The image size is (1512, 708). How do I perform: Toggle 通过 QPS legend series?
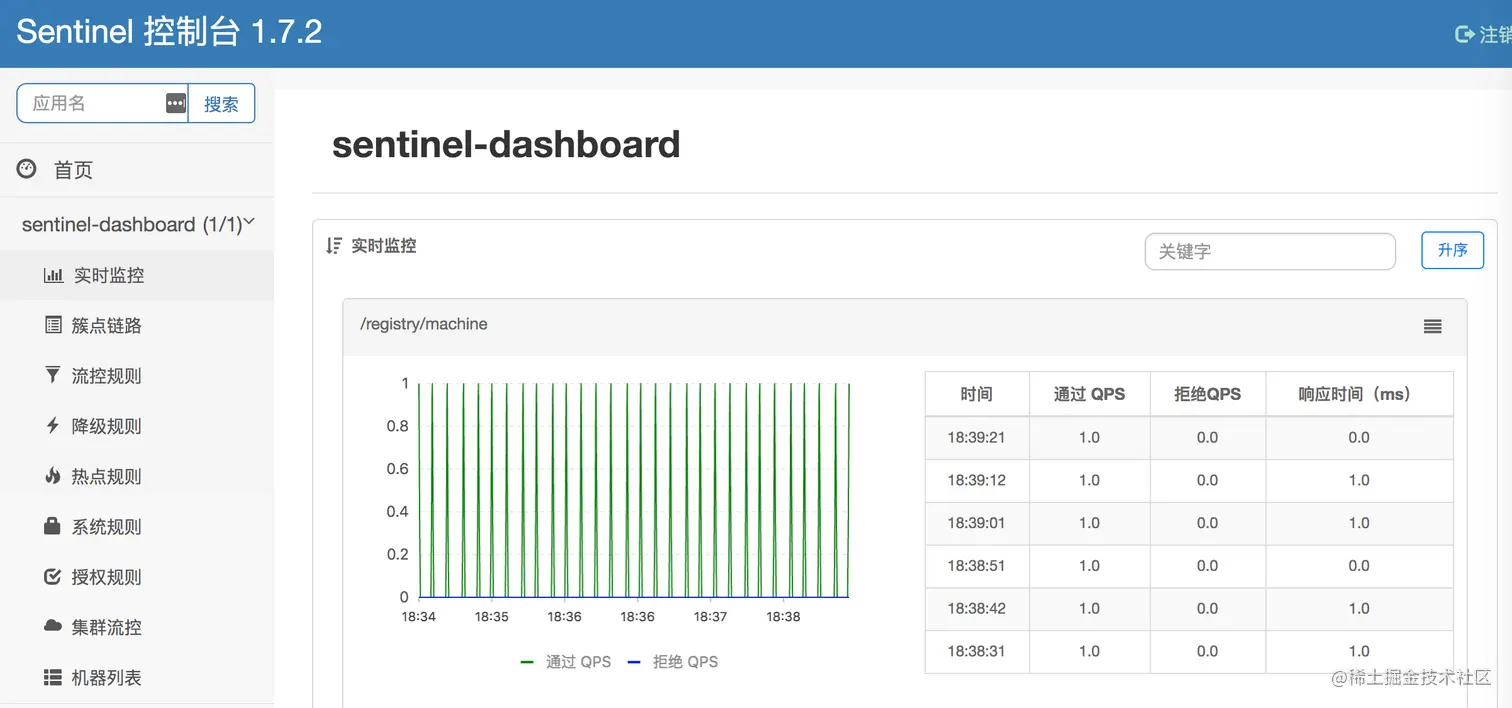tap(566, 661)
